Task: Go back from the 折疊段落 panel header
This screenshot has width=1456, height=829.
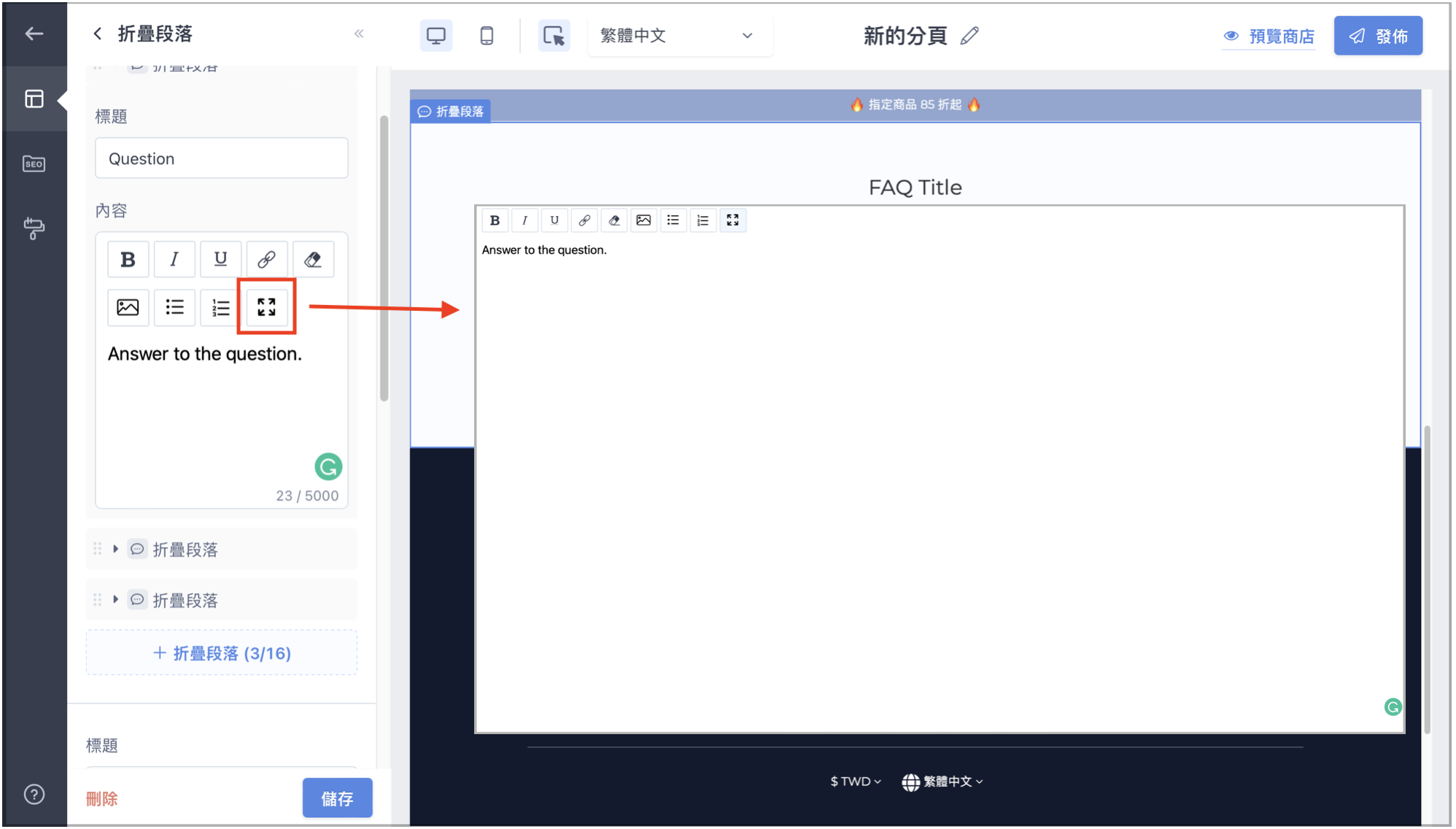Action: tap(98, 34)
